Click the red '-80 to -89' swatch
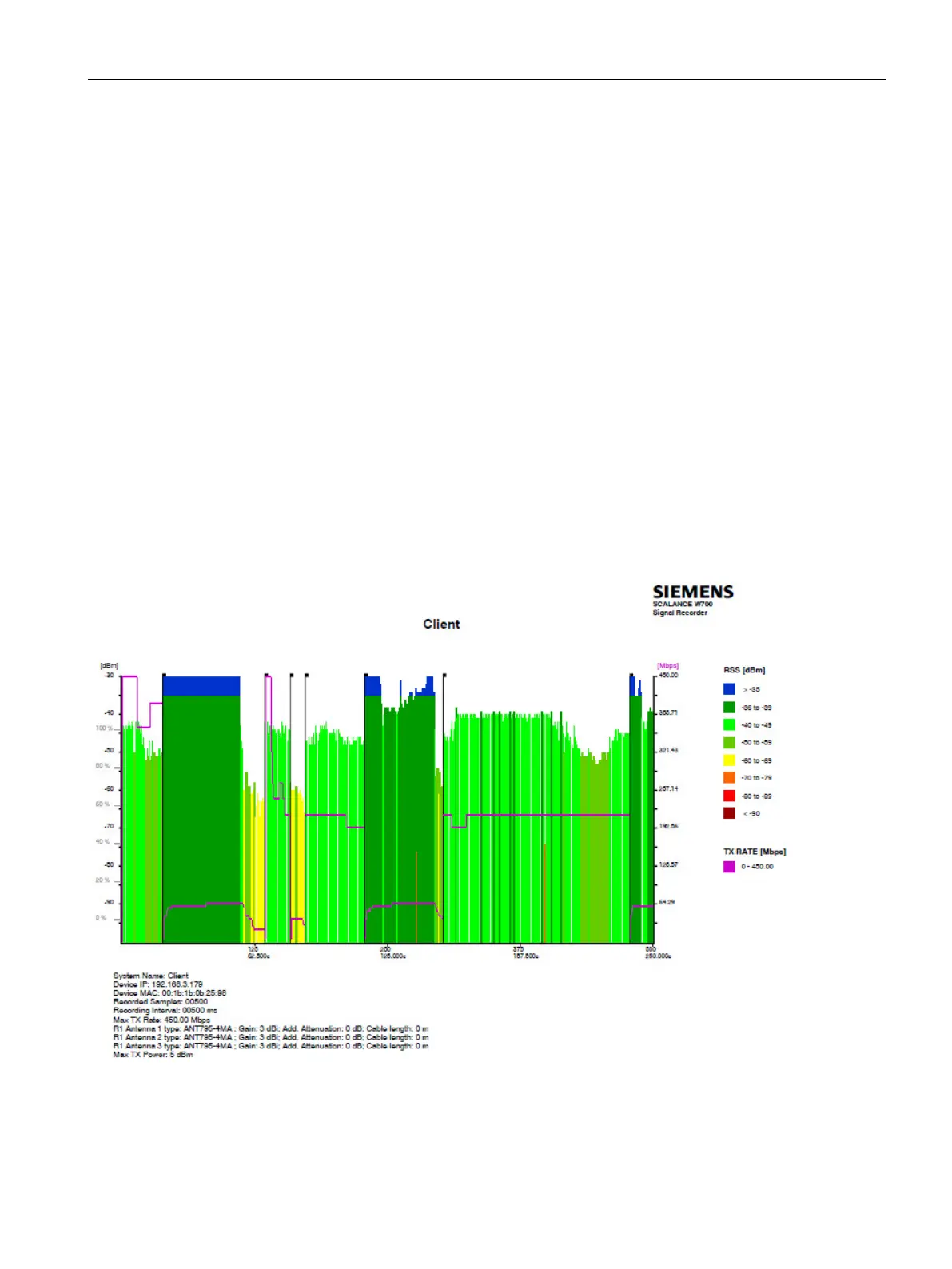Viewport: 952px width, 1269px height. tap(729, 796)
